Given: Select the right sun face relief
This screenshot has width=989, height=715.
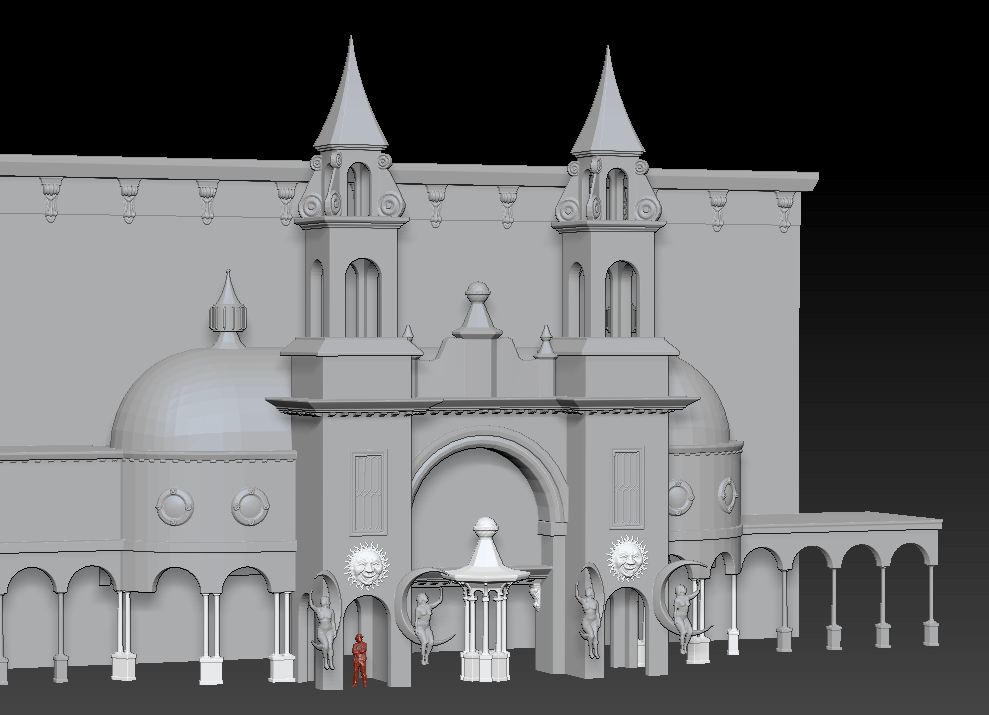Looking at the screenshot, I should [627, 559].
